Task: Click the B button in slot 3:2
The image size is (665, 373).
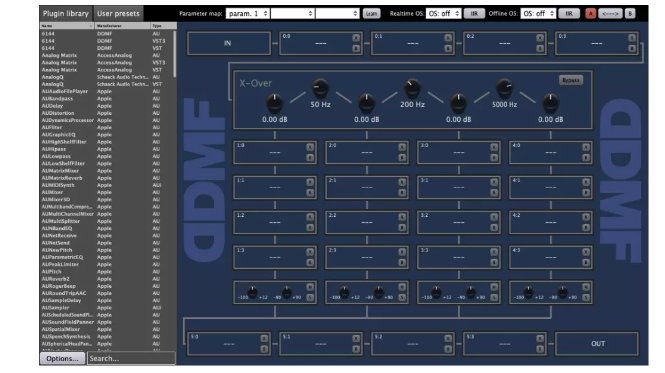Action: 494,228
